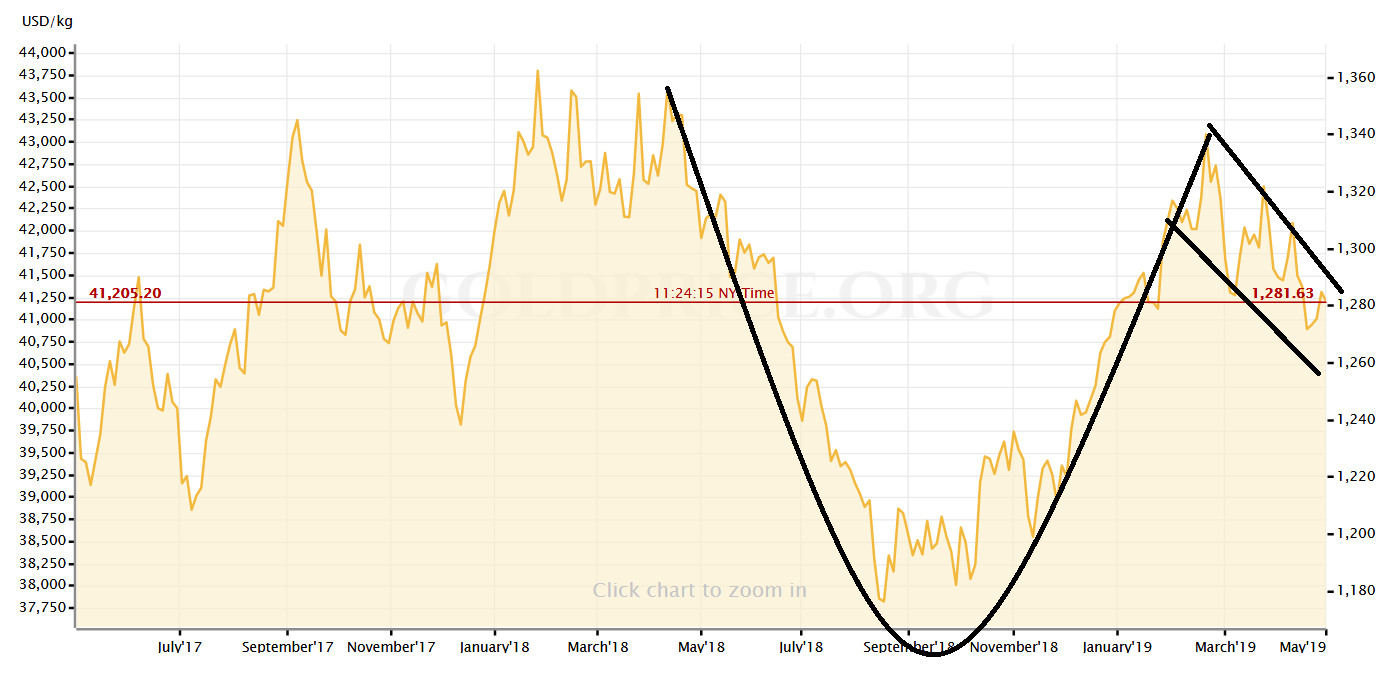
Task: Select the November'17 date label
Action: tap(392, 647)
